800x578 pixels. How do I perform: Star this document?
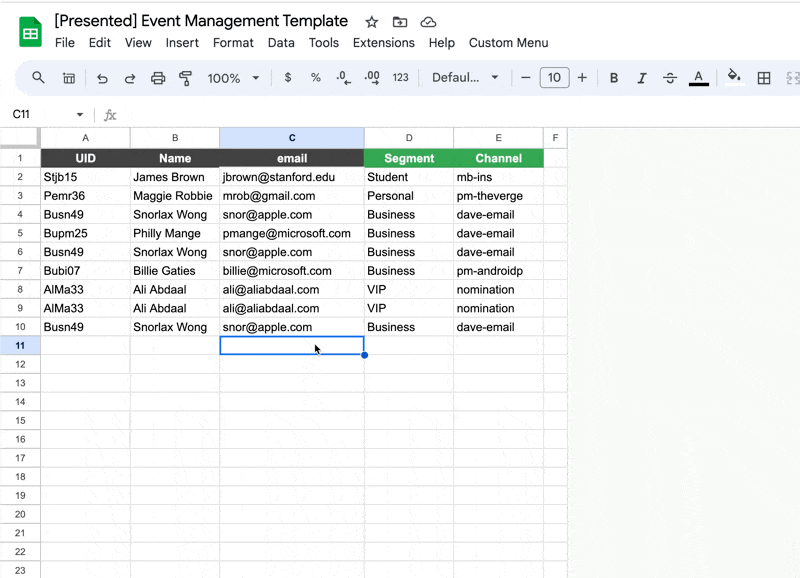[372, 22]
